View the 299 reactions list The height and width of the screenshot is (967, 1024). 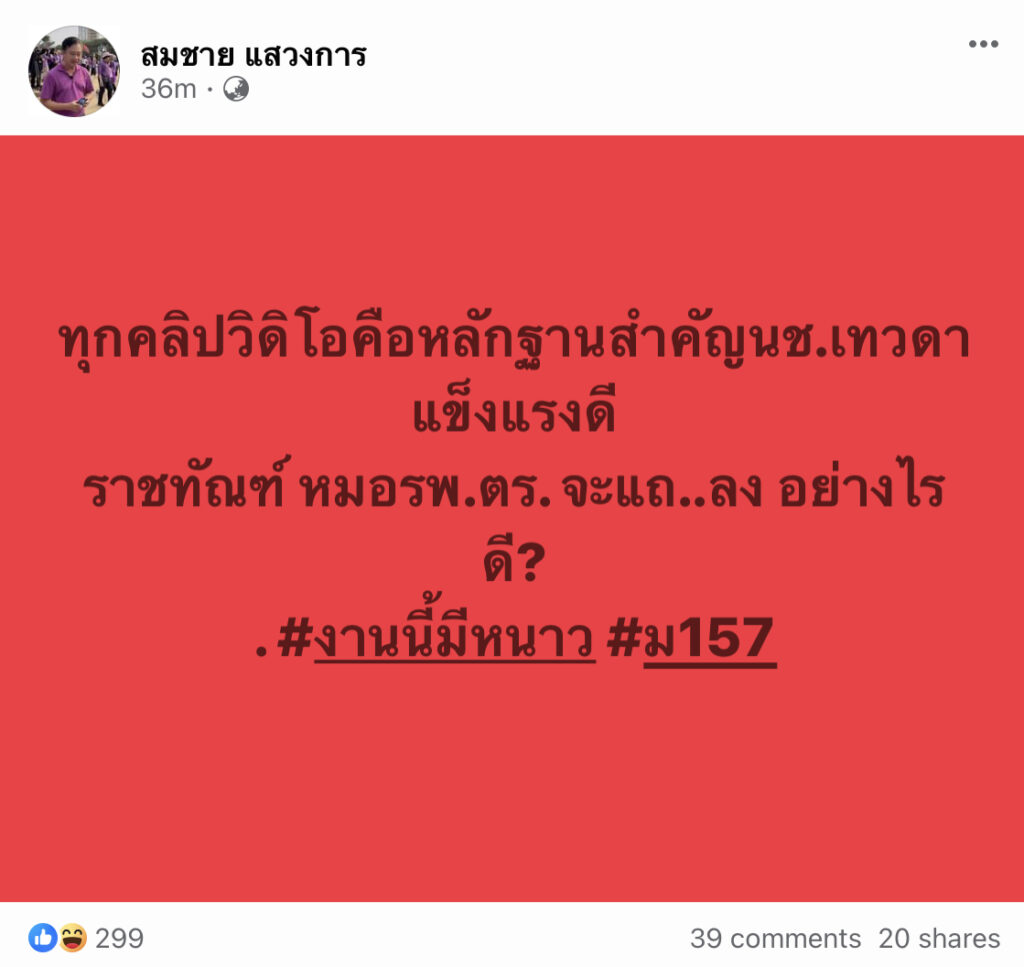point(120,938)
